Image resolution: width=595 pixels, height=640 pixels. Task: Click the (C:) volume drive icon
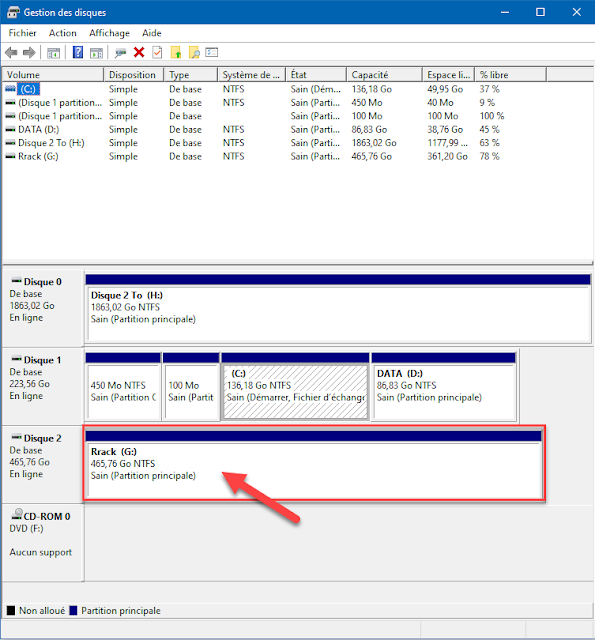point(11,89)
